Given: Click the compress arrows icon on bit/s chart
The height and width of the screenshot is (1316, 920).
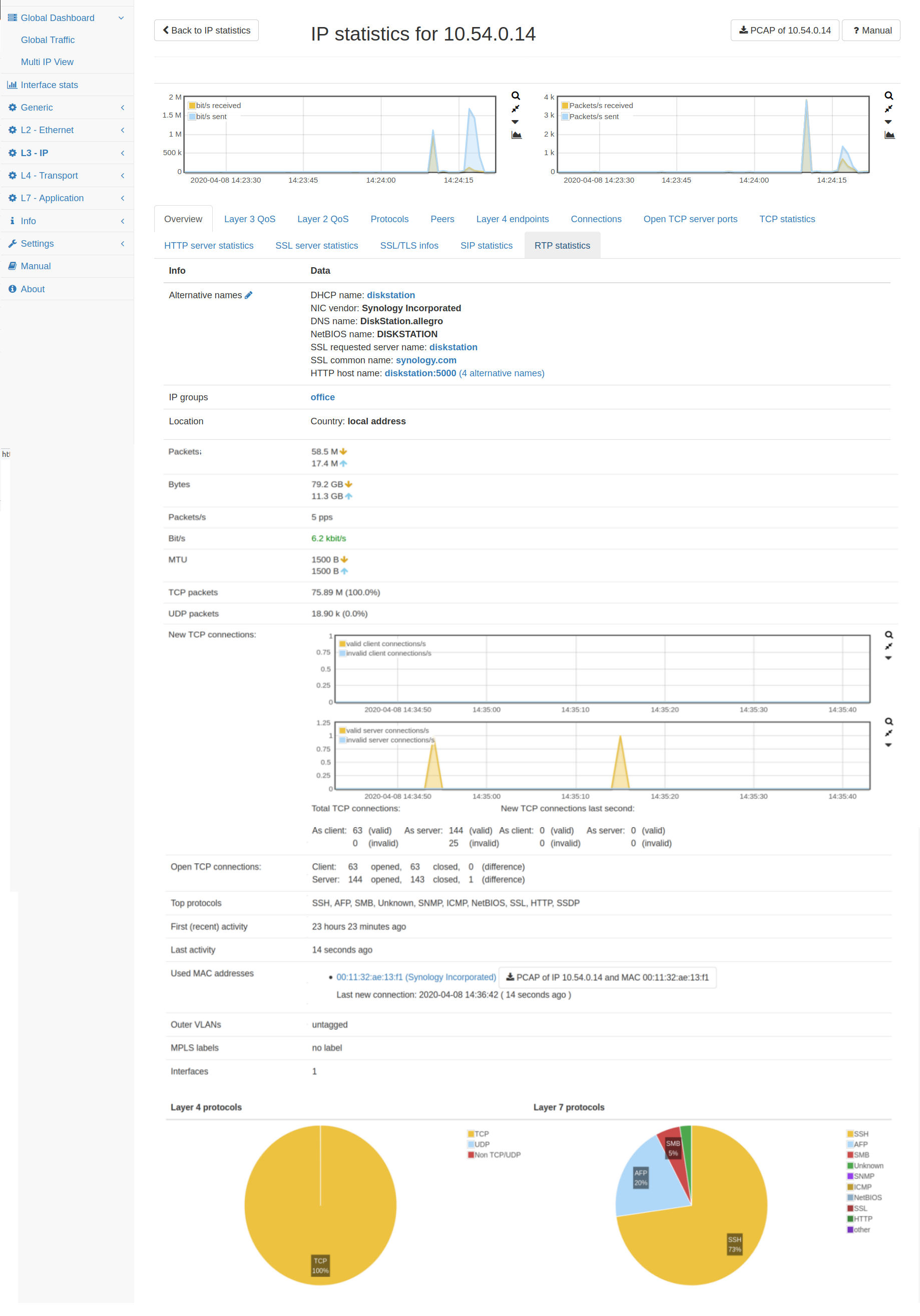Looking at the screenshot, I should point(516,109).
